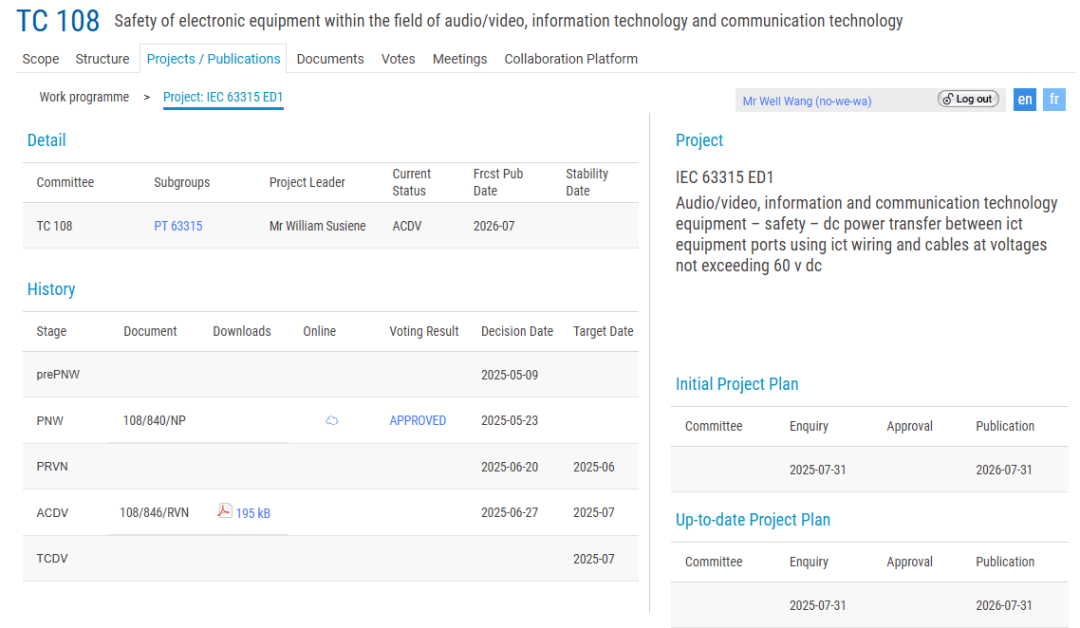Open the Votes tab
Image resolution: width=1080 pixels, height=628 pixels.
398,59
